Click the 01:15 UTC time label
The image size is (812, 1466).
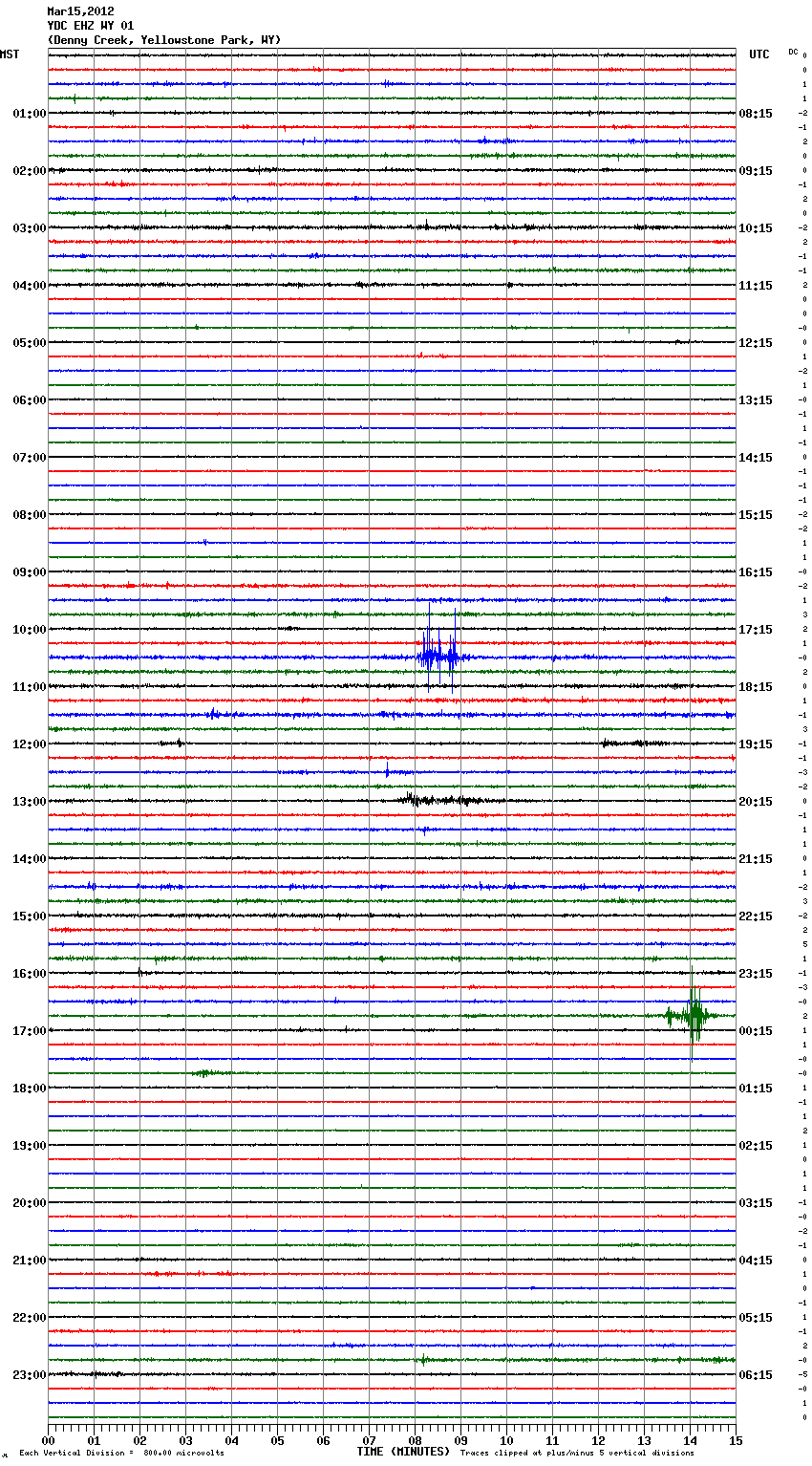[756, 1089]
